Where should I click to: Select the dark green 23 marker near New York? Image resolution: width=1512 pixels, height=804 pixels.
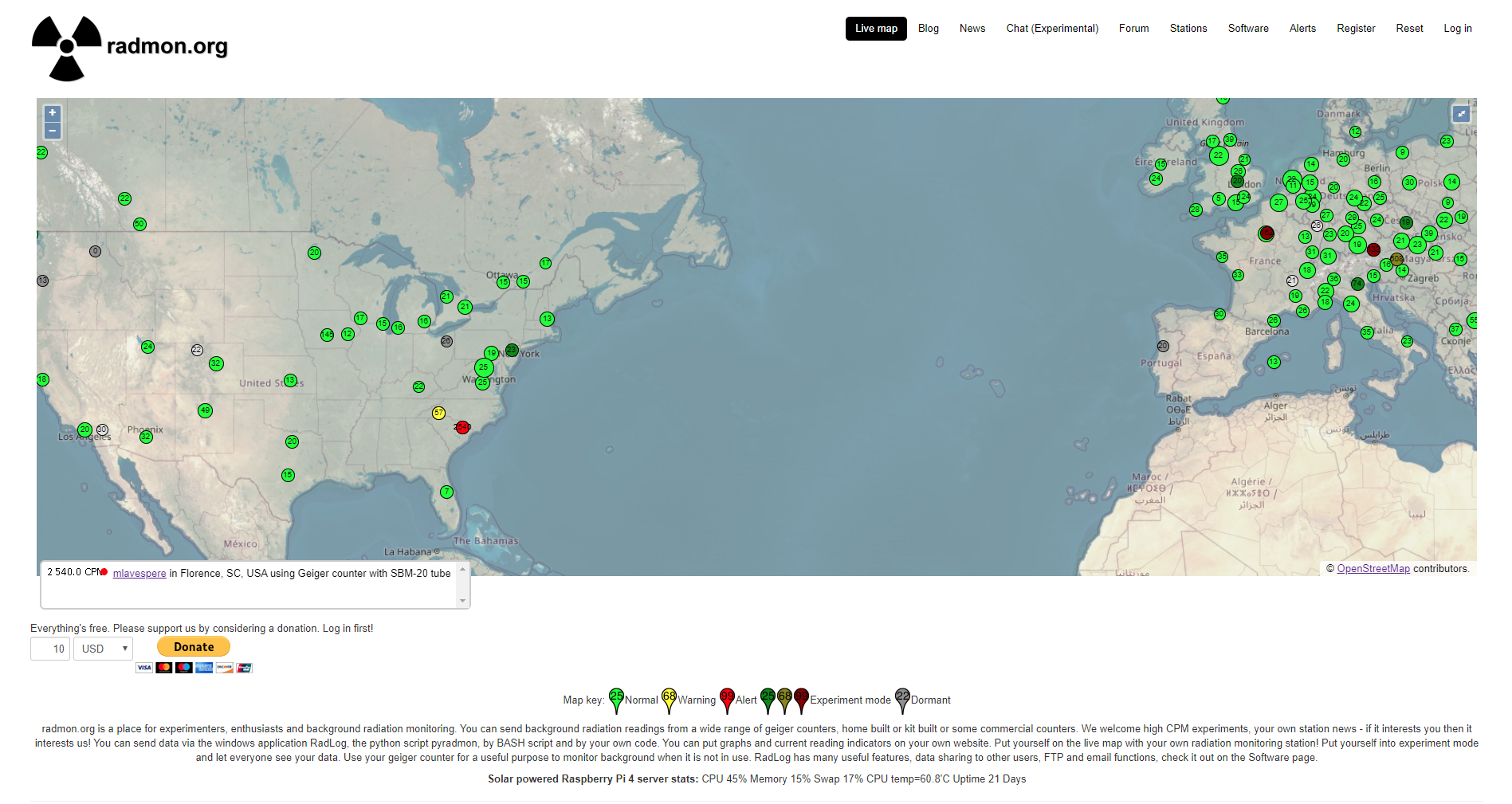point(512,351)
